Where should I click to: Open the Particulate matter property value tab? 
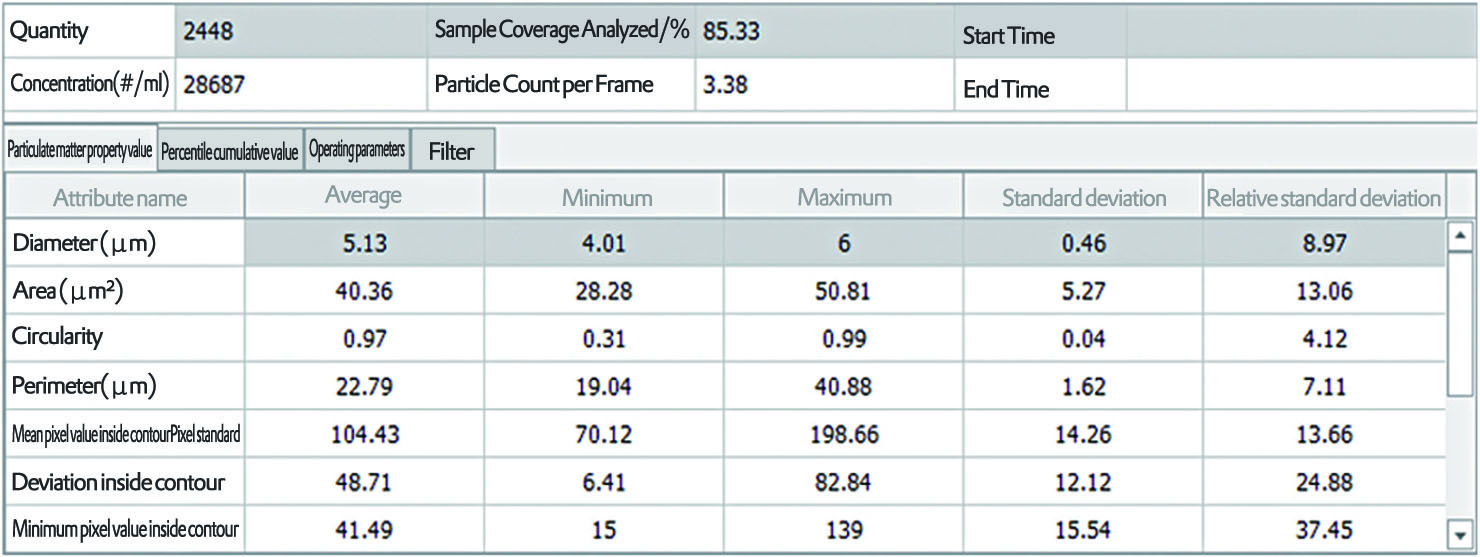(80, 151)
